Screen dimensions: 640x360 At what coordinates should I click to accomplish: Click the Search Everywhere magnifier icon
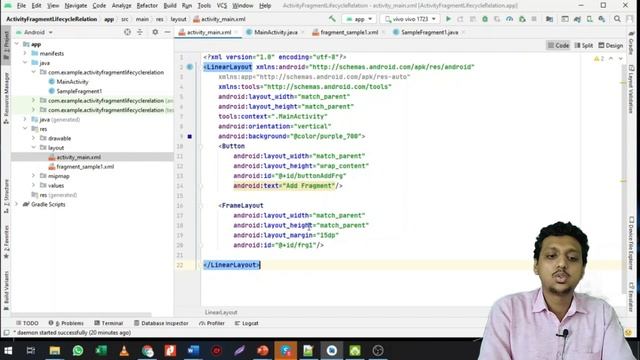617,19
